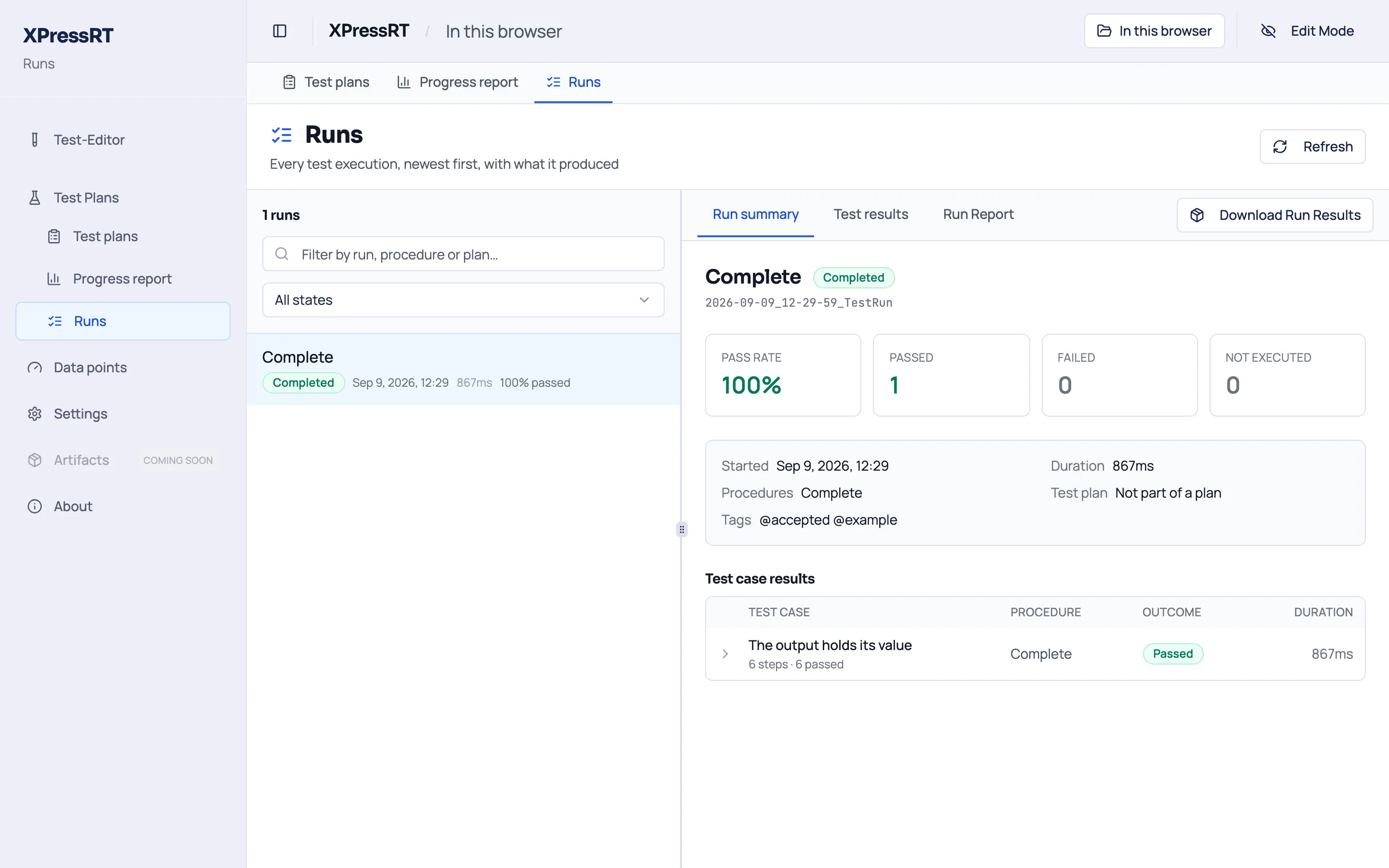Open the top Test plans tab

click(x=326, y=82)
